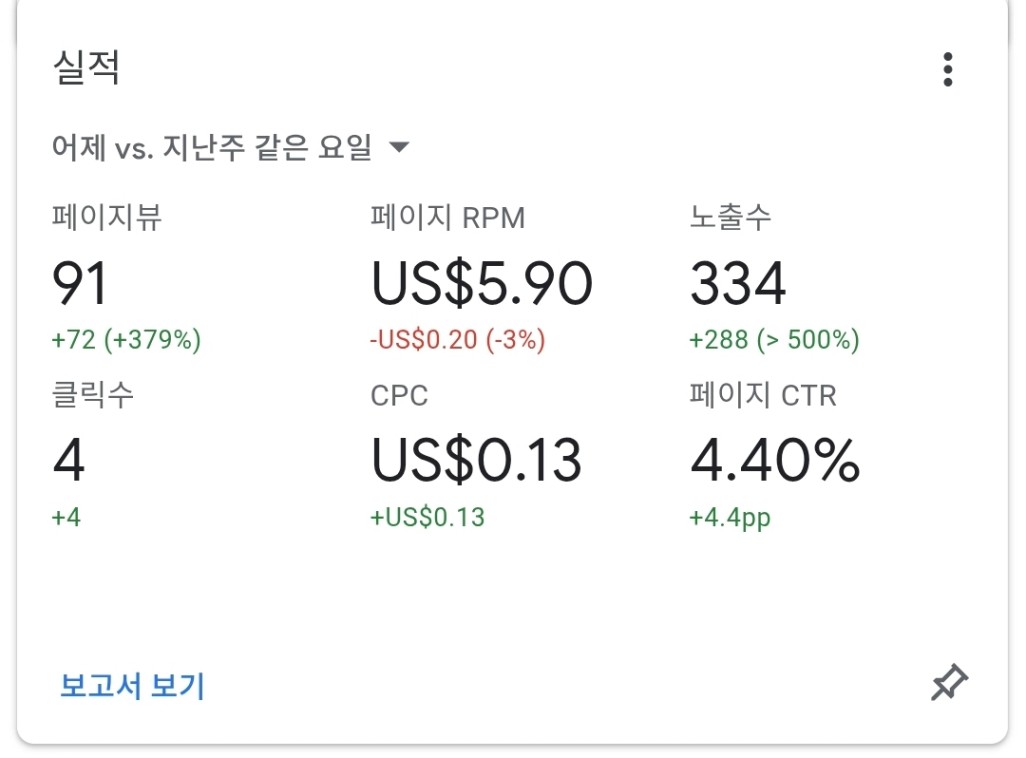Click the 페이지 RPM value US$5.90
Image resolution: width=1026 pixels, height=758 pixels.
pos(482,283)
